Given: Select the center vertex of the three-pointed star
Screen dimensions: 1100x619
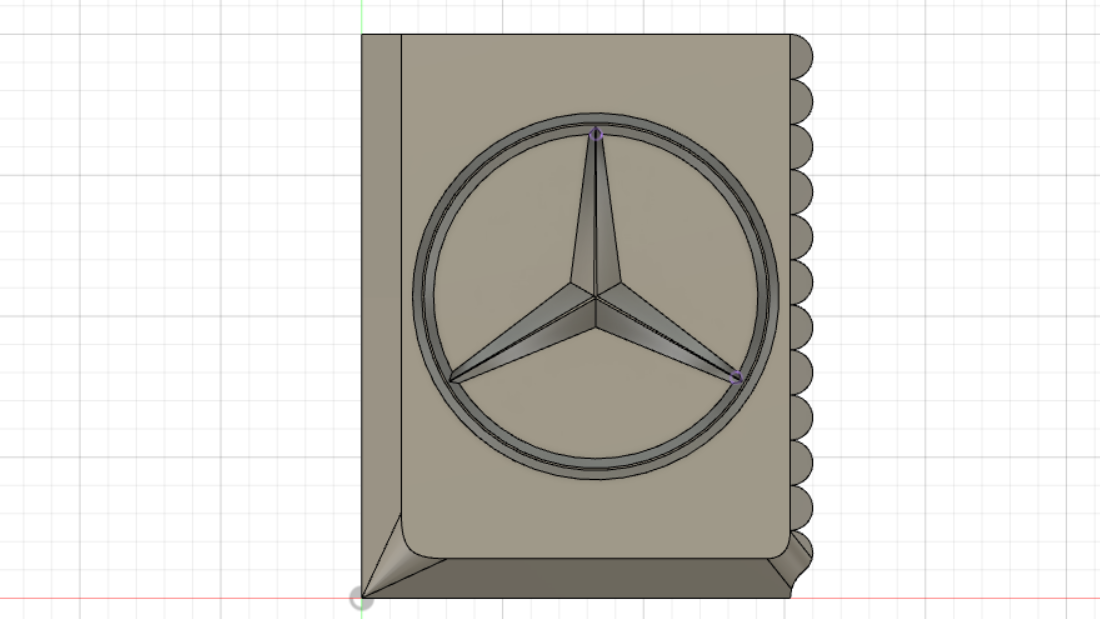Looking at the screenshot, I should pyautogui.click(x=596, y=298).
